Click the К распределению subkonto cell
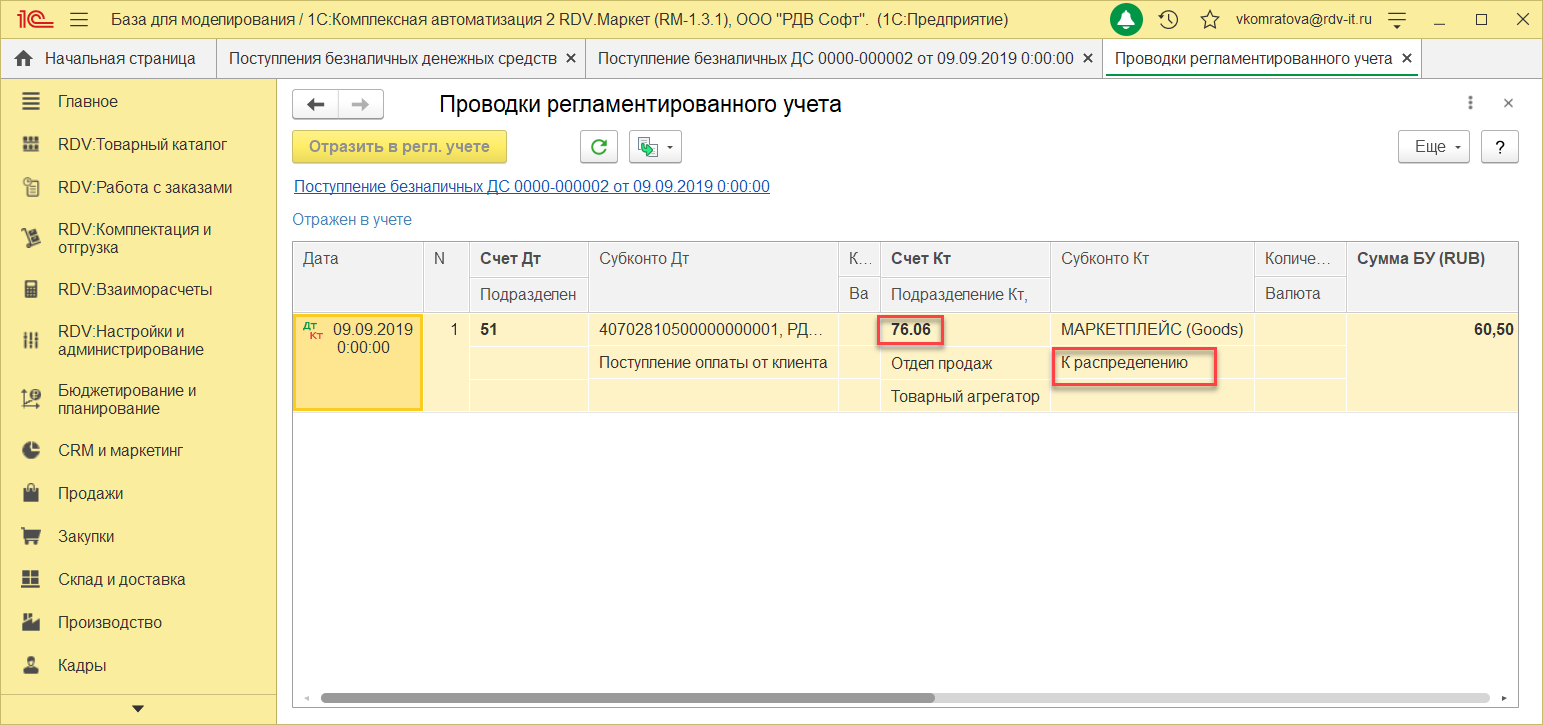 point(1151,363)
